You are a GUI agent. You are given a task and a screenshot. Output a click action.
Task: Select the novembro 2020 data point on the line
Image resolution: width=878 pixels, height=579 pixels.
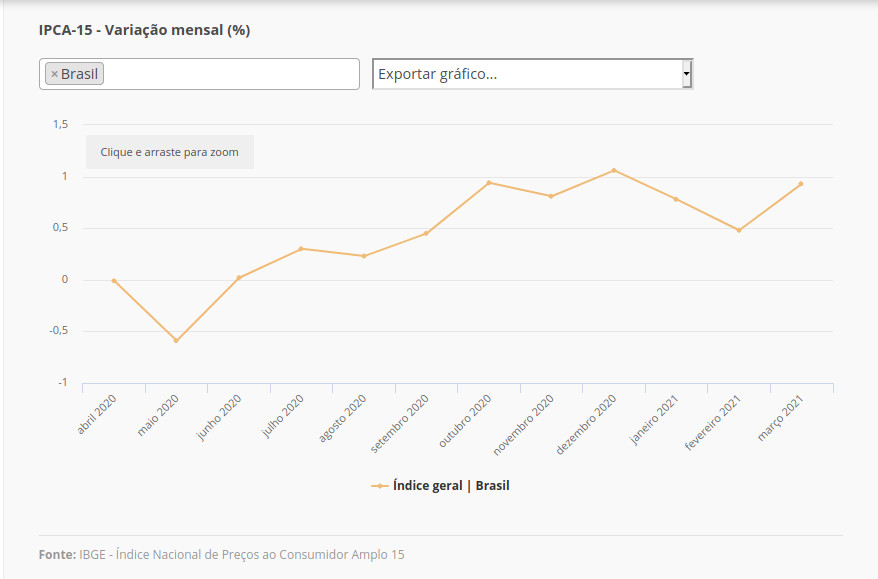point(551,196)
